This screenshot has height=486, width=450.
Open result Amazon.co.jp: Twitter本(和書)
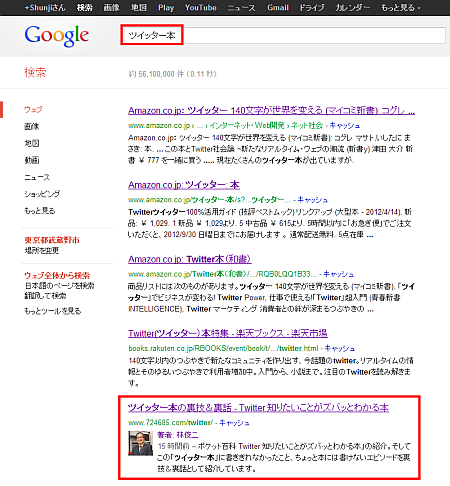tap(190, 259)
